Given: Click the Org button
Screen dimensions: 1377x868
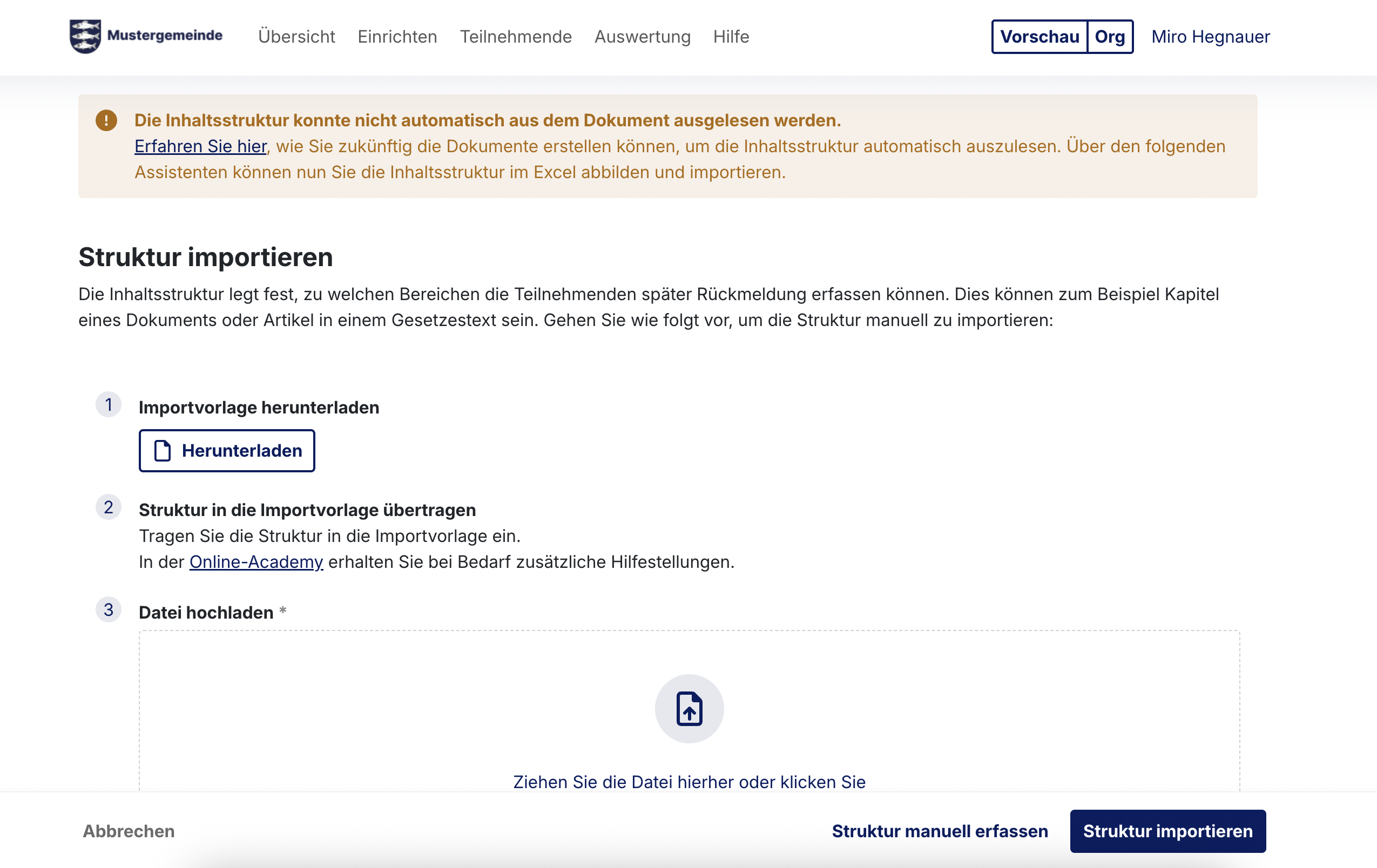Looking at the screenshot, I should pyautogui.click(x=1110, y=37).
